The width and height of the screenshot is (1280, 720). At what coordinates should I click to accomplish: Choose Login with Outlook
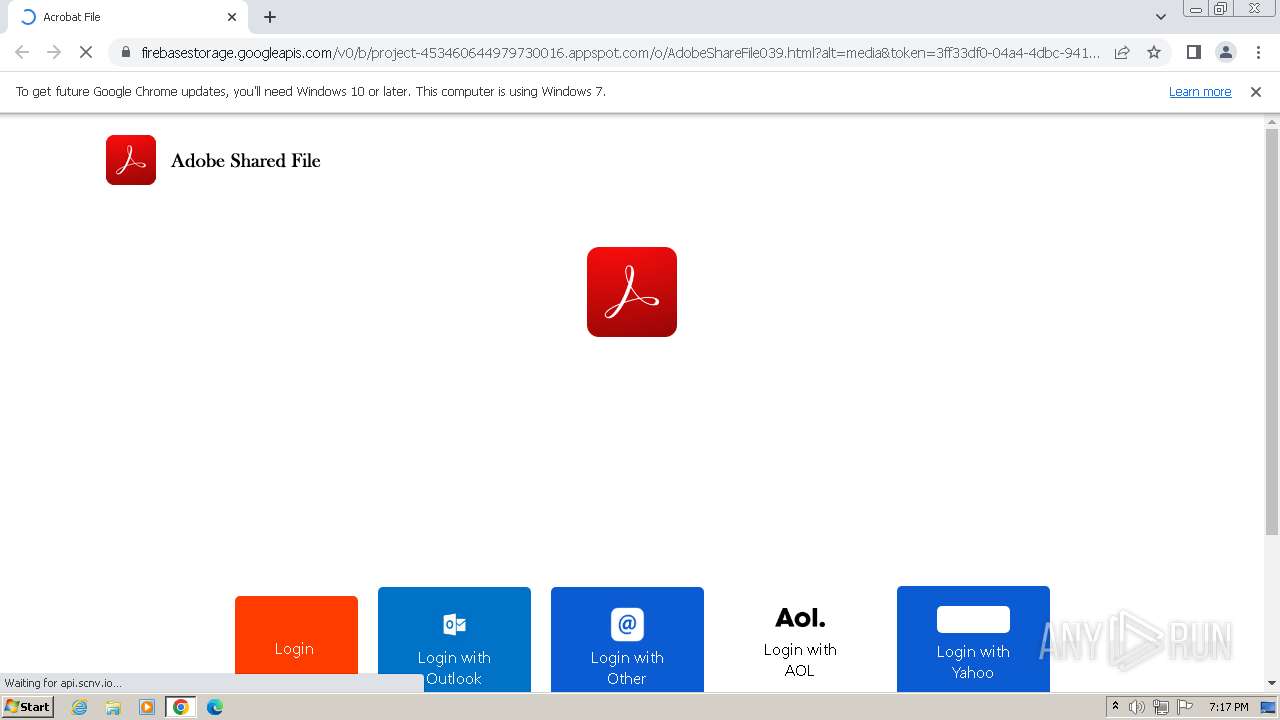click(x=454, y=639)
